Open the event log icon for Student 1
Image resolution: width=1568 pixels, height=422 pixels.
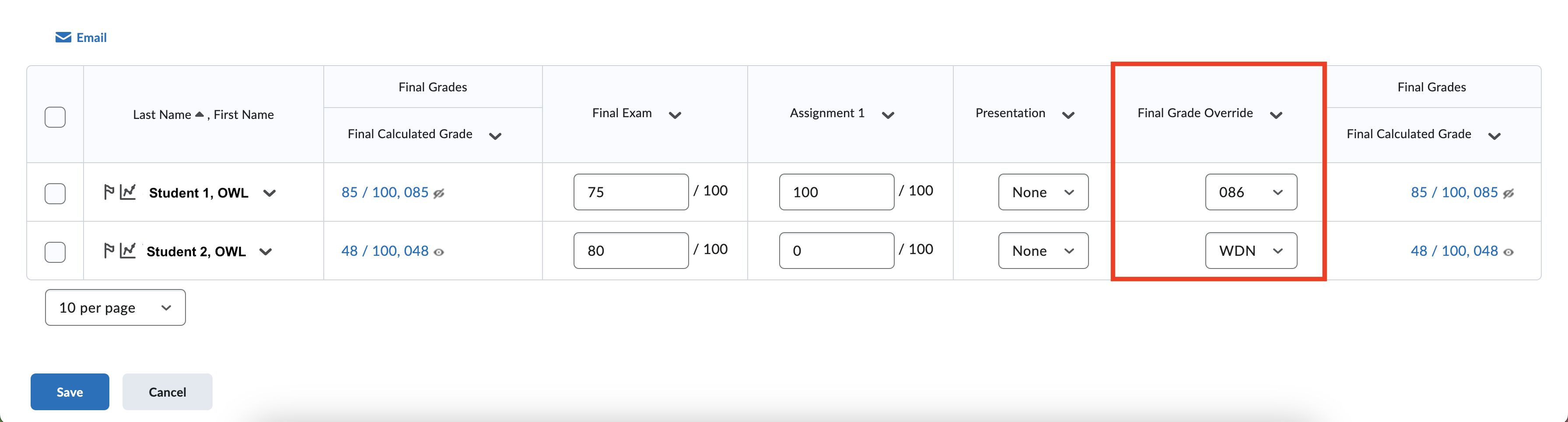(128, 192)
